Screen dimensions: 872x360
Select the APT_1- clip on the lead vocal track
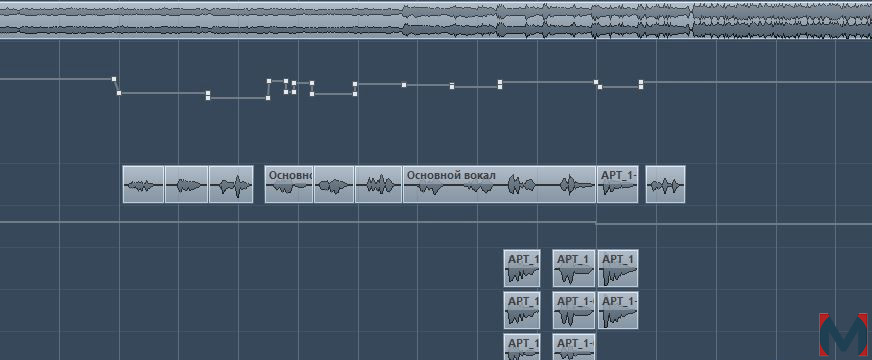coord(617,184)
